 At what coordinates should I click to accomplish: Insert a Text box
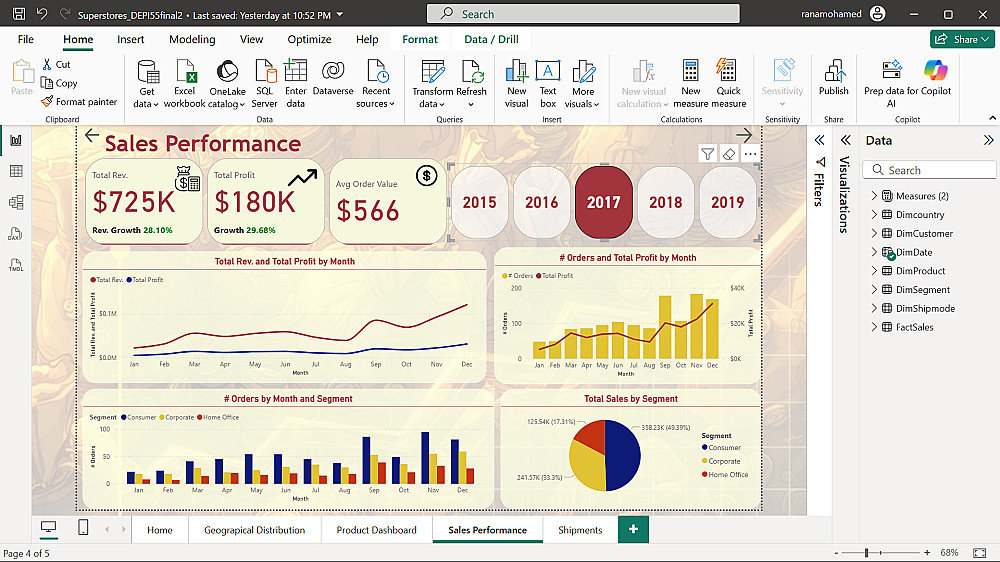[x=548, y=72]
